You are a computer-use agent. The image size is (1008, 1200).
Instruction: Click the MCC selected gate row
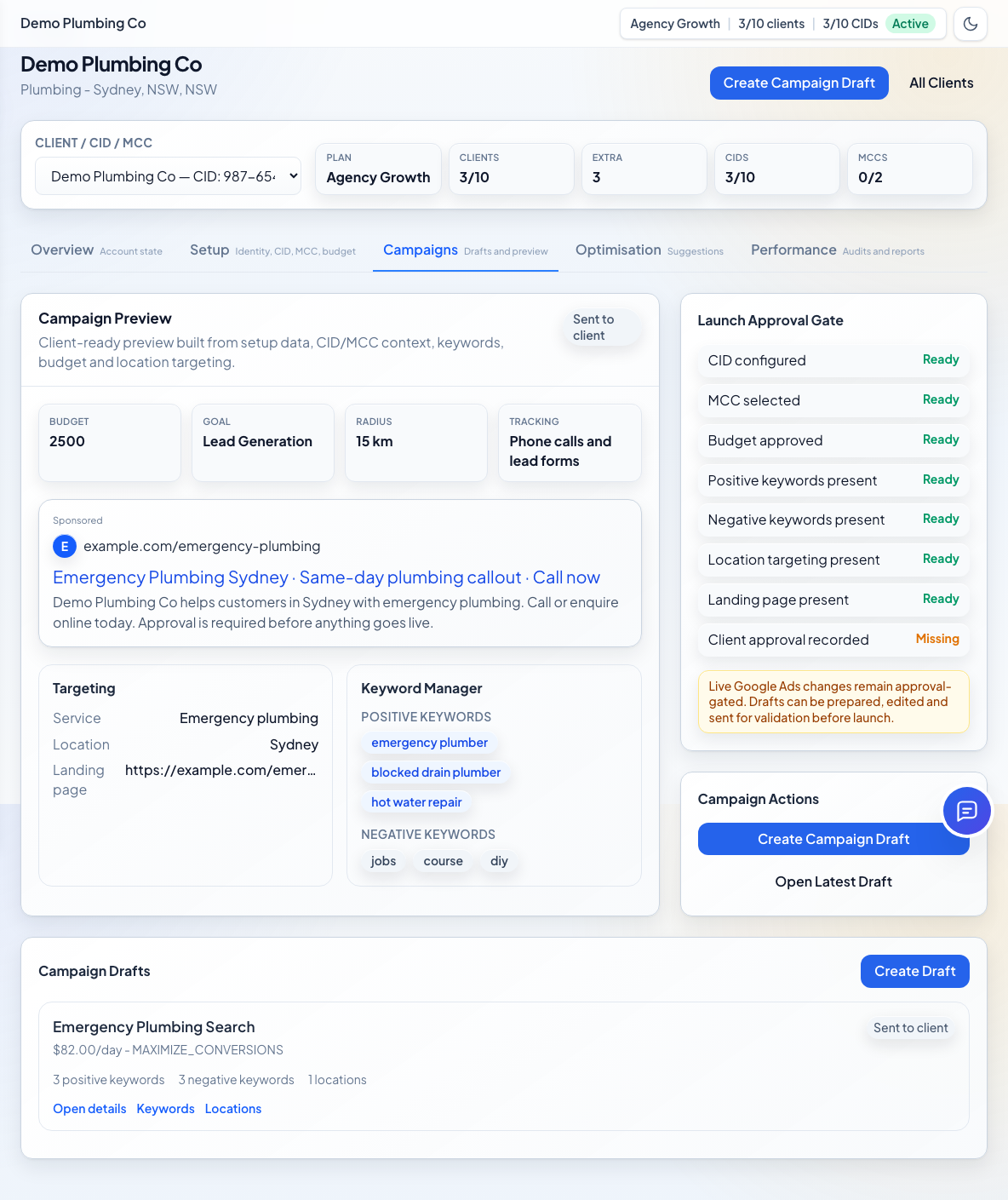[x=833, y=400]
